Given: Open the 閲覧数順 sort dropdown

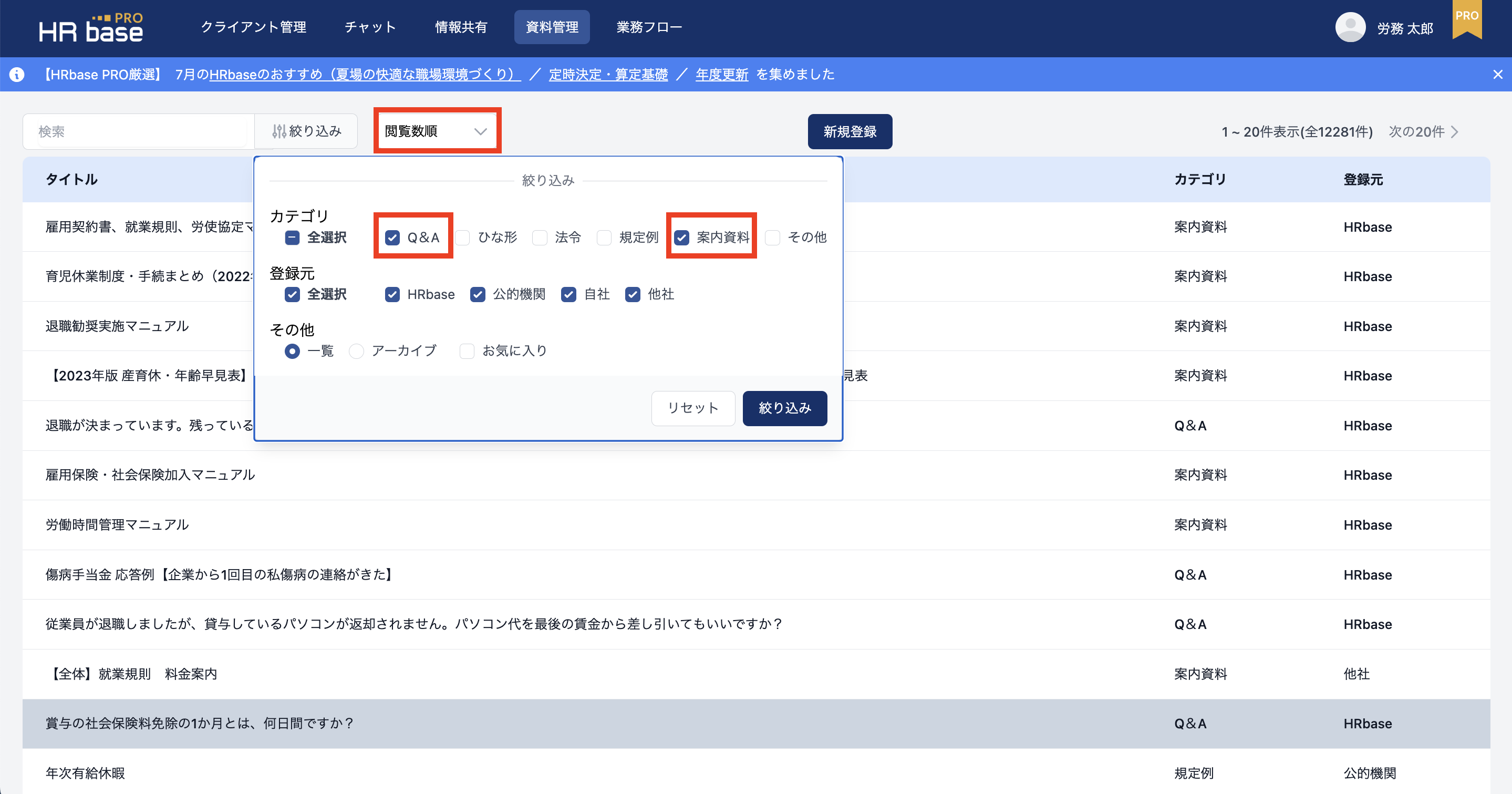Looking at the screenshot, I should click(437, 131).
